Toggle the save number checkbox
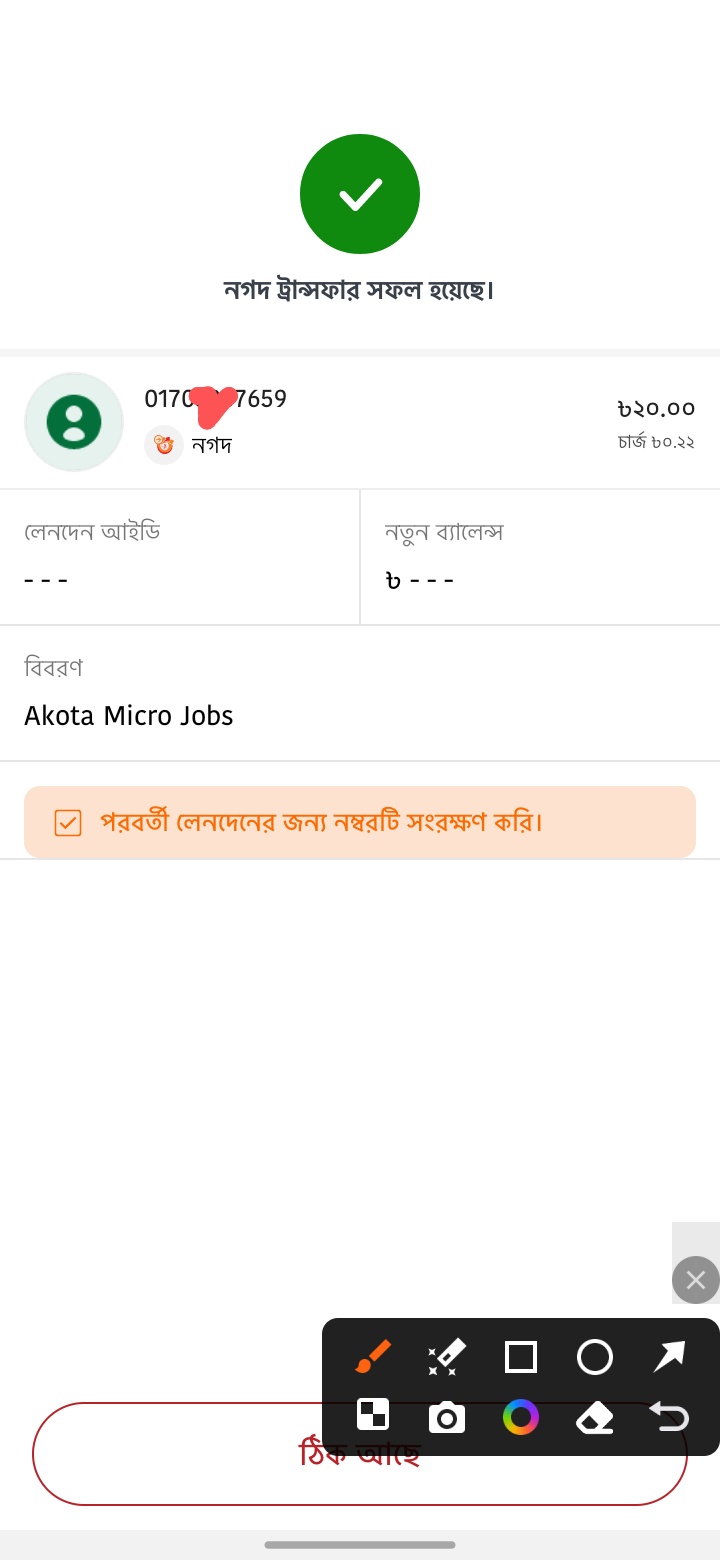Viewport: 720px width, 1560px height. point(68,823)
